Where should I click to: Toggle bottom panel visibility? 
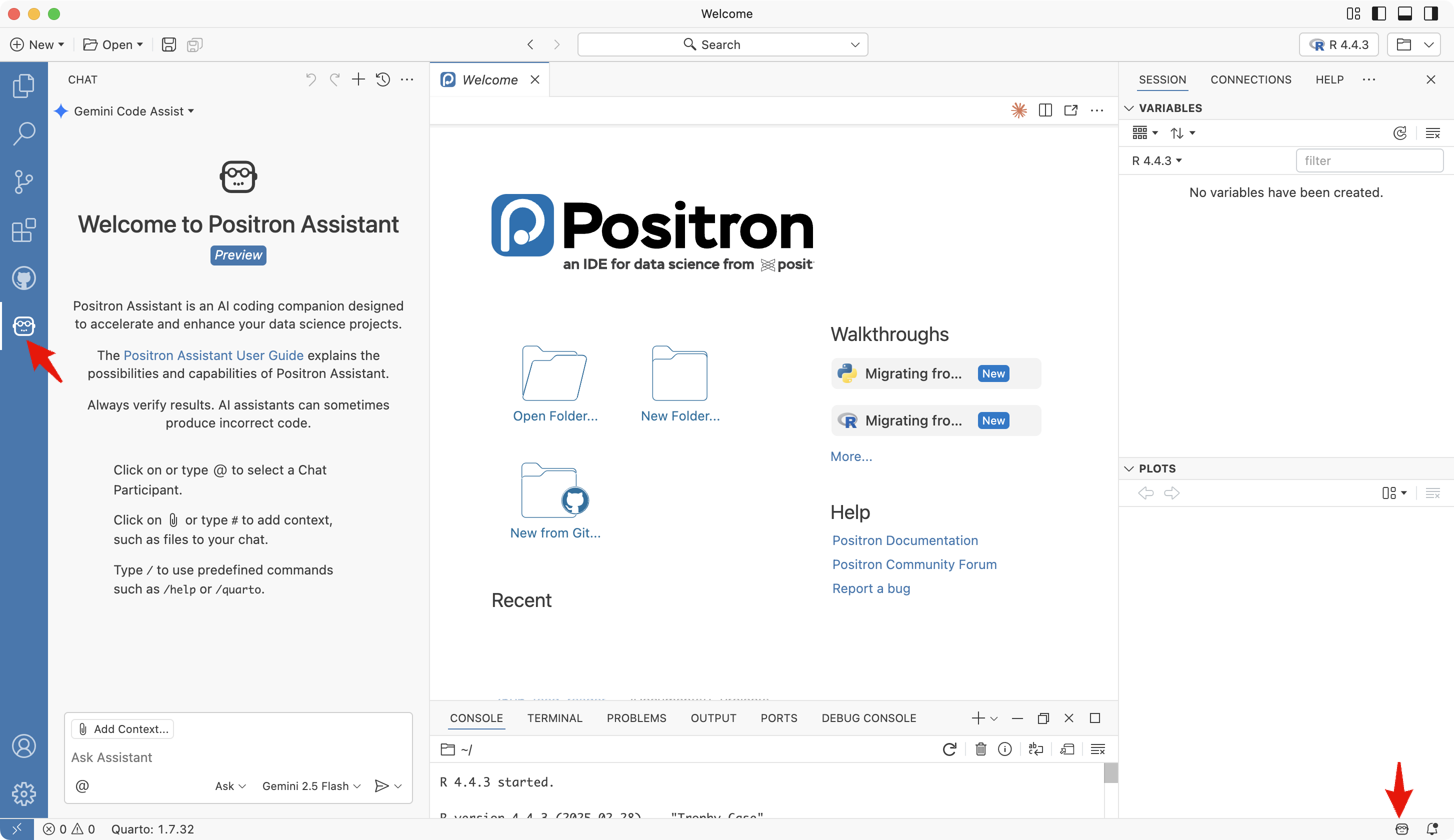1405,13
